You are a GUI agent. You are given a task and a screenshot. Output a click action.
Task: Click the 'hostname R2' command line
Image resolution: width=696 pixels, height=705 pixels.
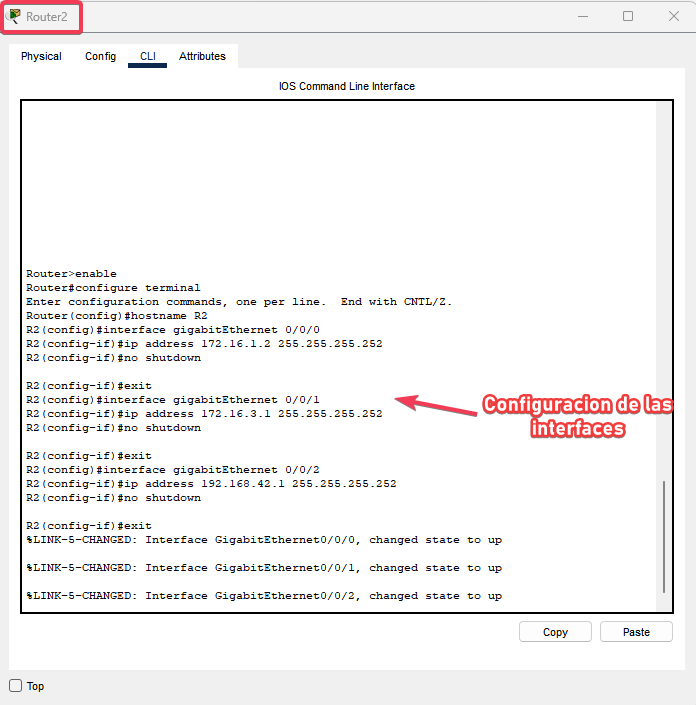117,316
